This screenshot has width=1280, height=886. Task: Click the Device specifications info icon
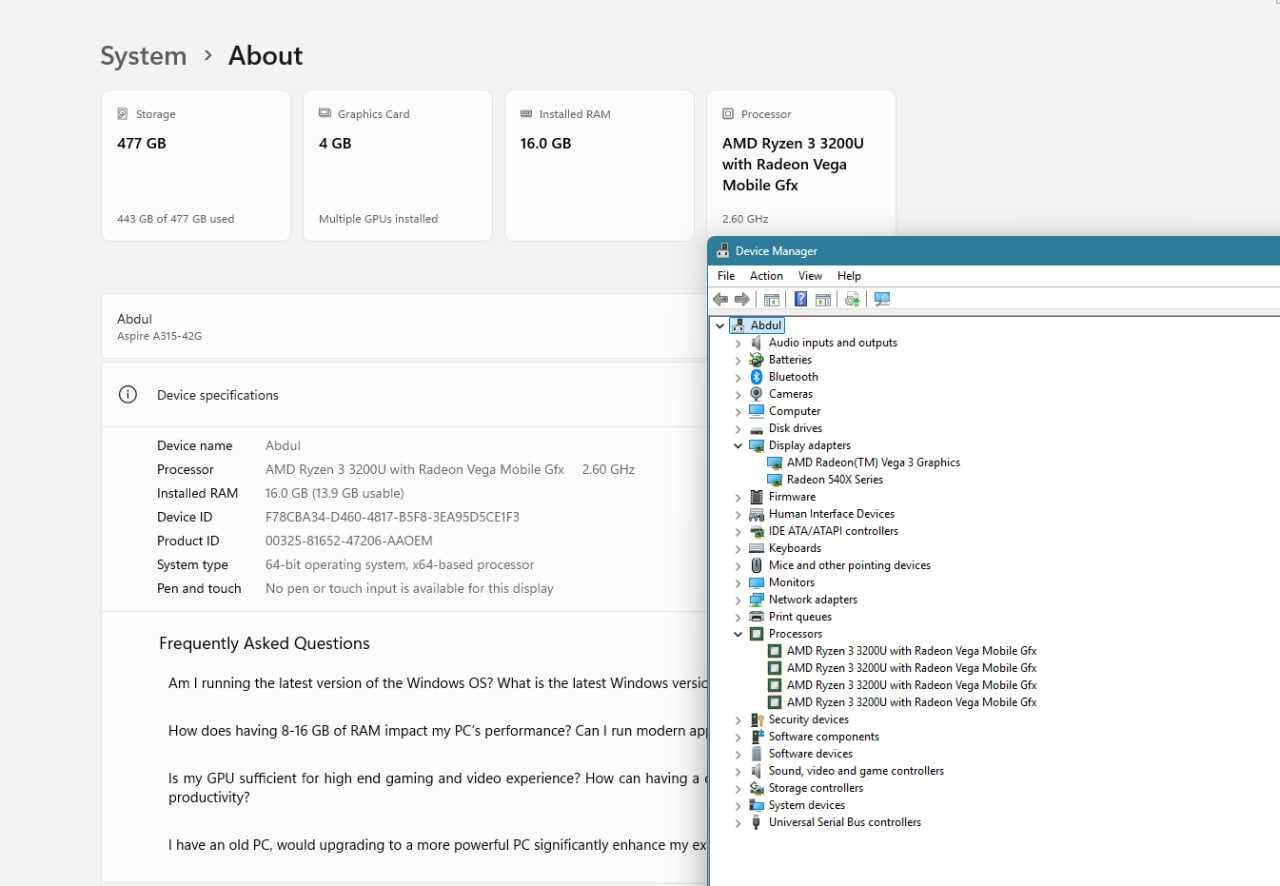pyautogui.click(x=128, y=395)
